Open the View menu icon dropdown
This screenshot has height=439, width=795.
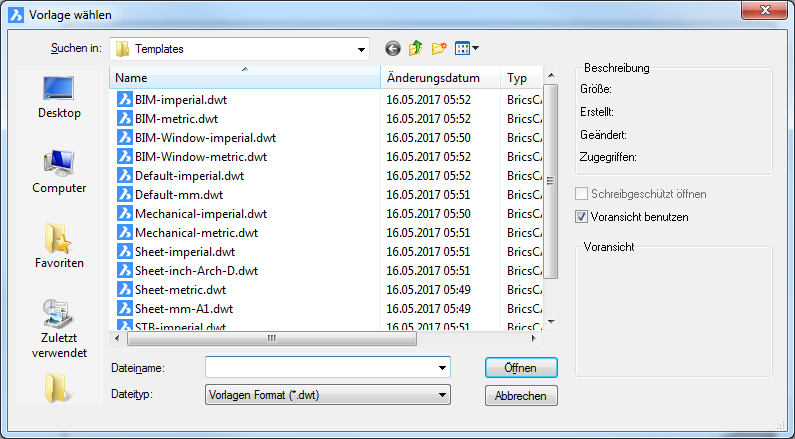point(466,48)
